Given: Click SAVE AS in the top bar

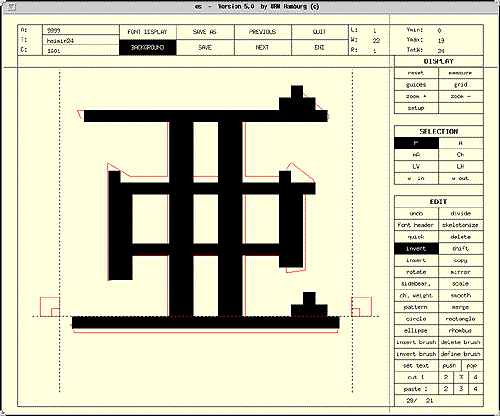Looking at the screenshot, I should coord(205,32).
